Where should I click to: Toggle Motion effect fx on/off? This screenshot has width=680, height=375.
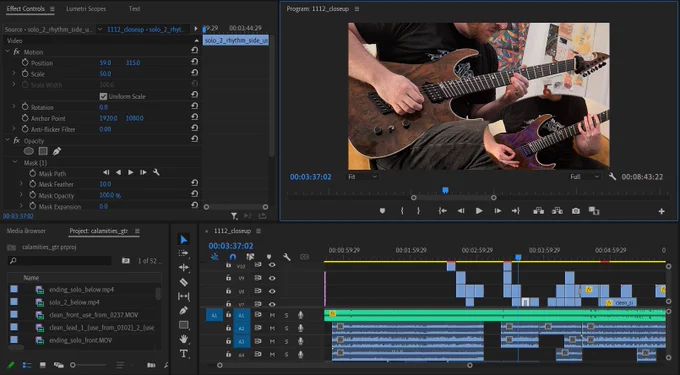pos(16,52)
